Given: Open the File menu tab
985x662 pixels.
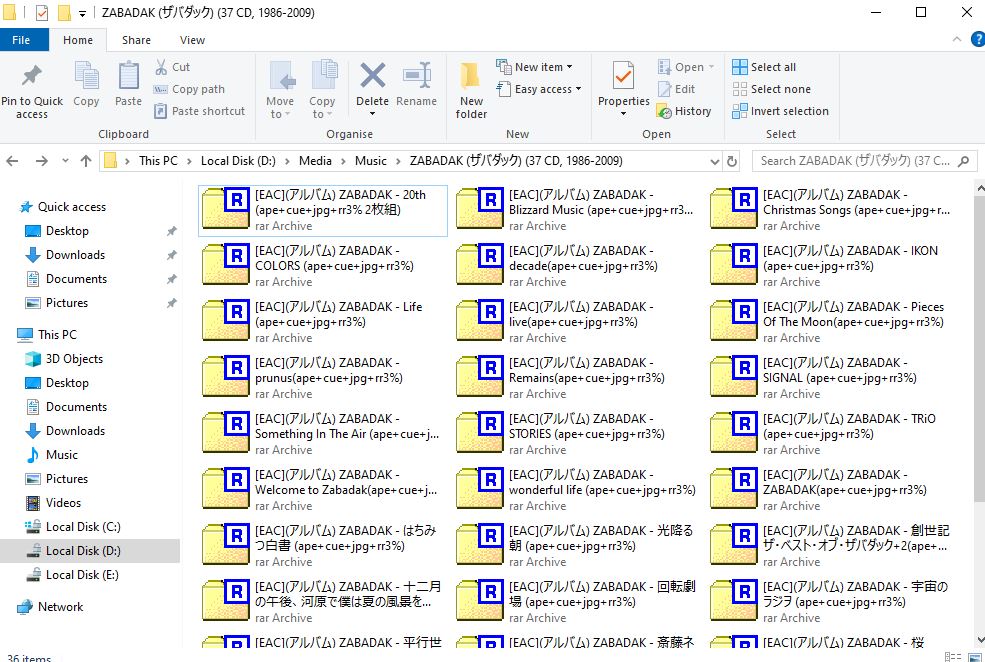Looking at the screenshot, I should click(x=21, y=40).
